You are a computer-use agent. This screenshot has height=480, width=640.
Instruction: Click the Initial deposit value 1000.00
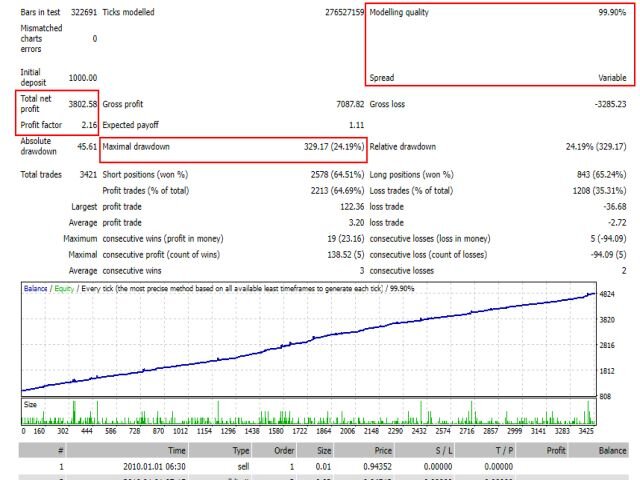(83, 78)
